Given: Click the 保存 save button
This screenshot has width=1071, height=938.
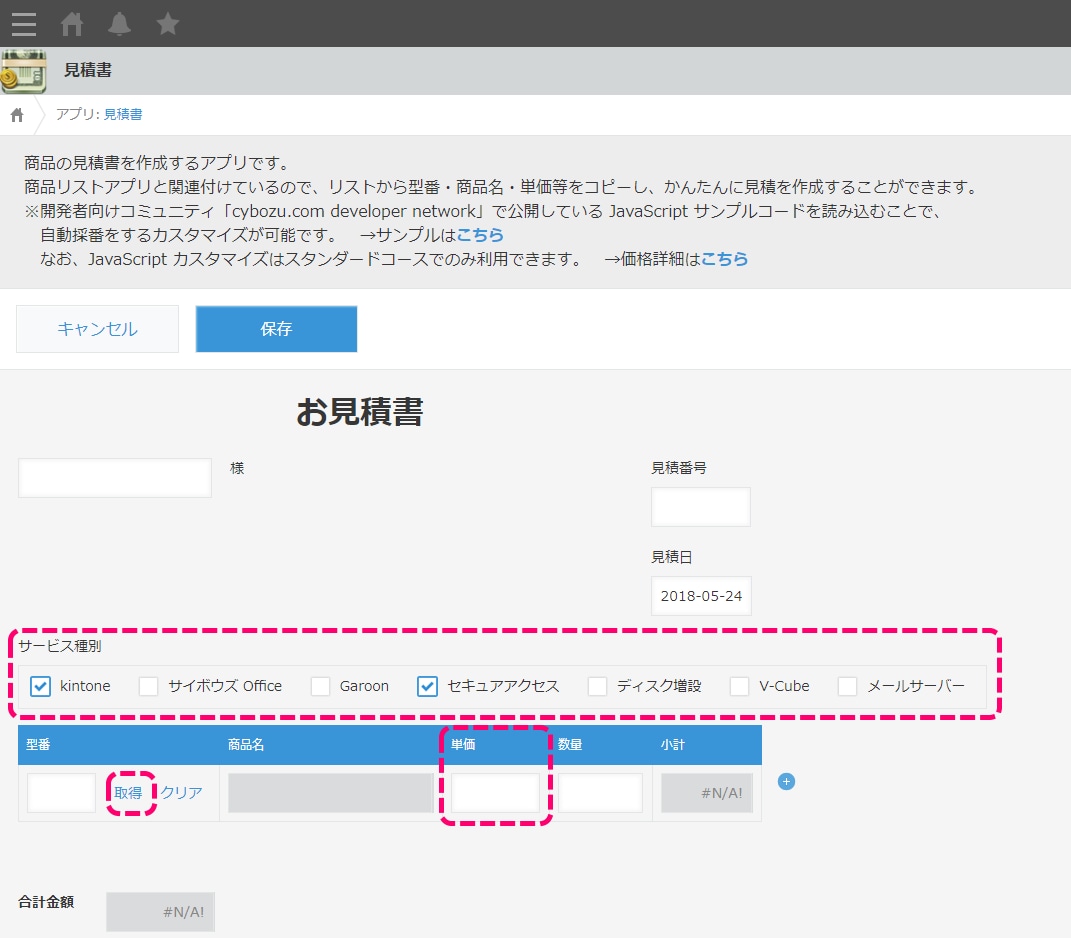Looking at the screenshot, I should click(276, 328).
